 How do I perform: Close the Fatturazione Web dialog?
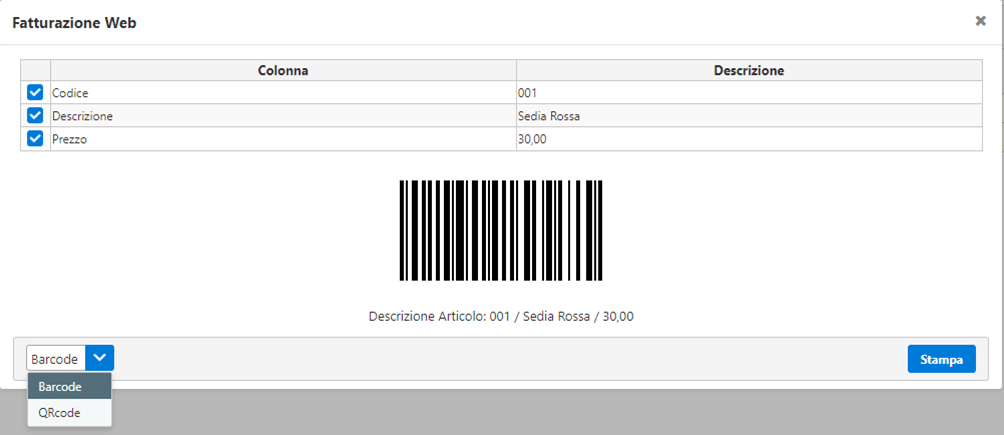pyautogui.click(x=980, y=21)
